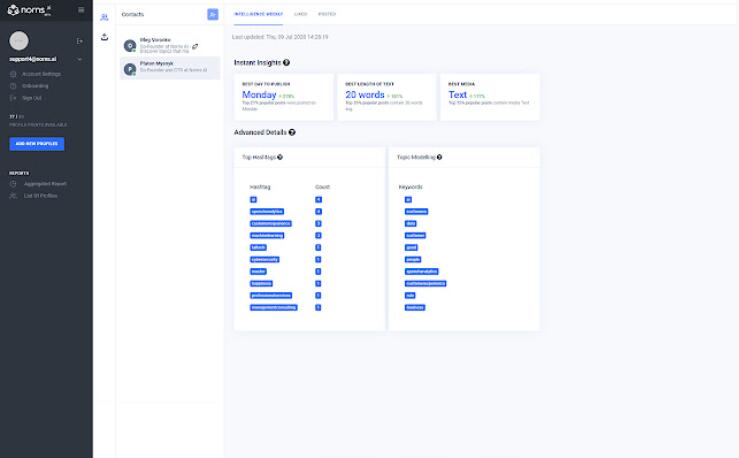
Task: Click the machinelearning hashtag tag
Action: tap(267, 235)
